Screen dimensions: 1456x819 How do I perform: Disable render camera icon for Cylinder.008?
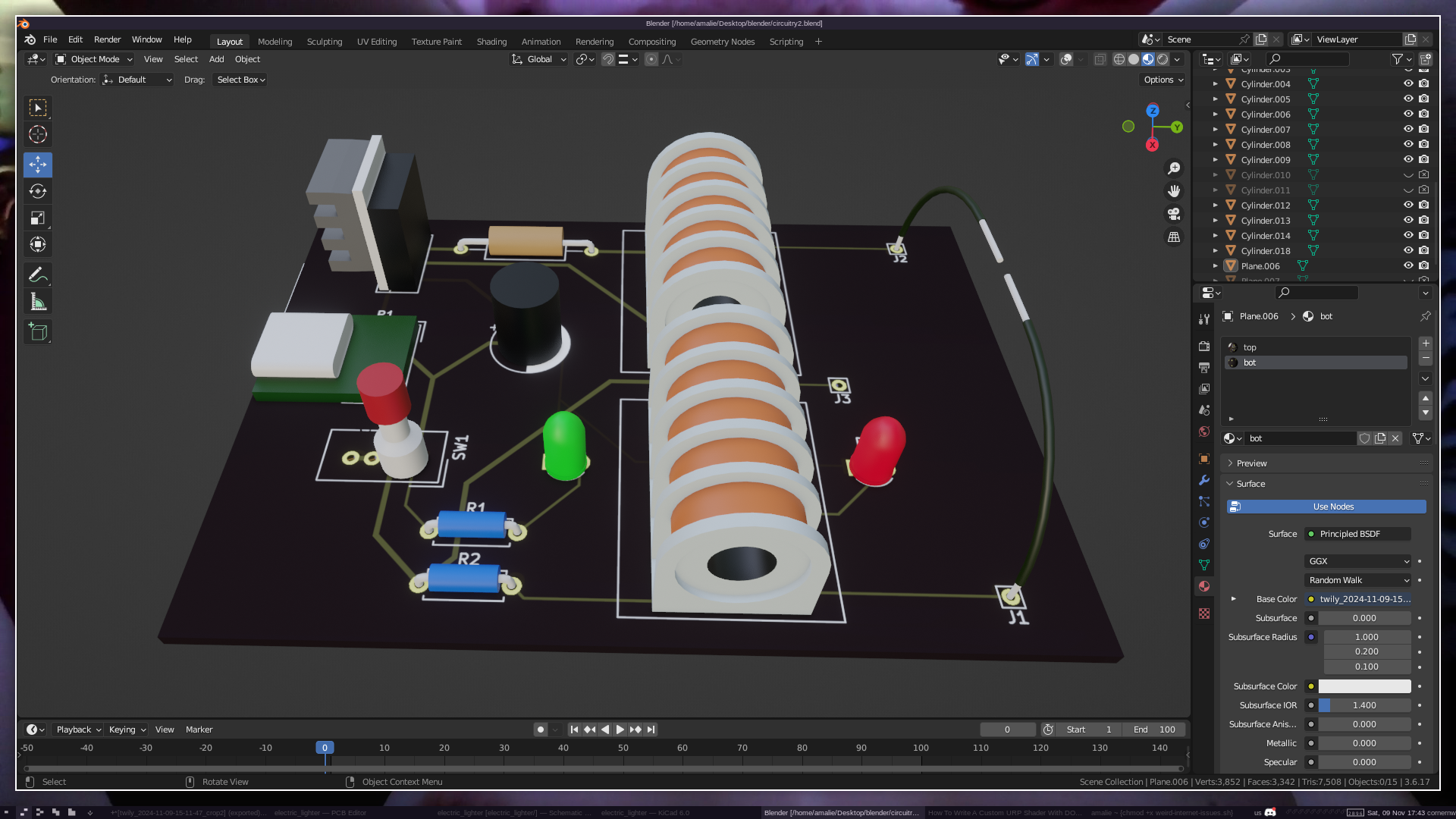pos(1424,145)
